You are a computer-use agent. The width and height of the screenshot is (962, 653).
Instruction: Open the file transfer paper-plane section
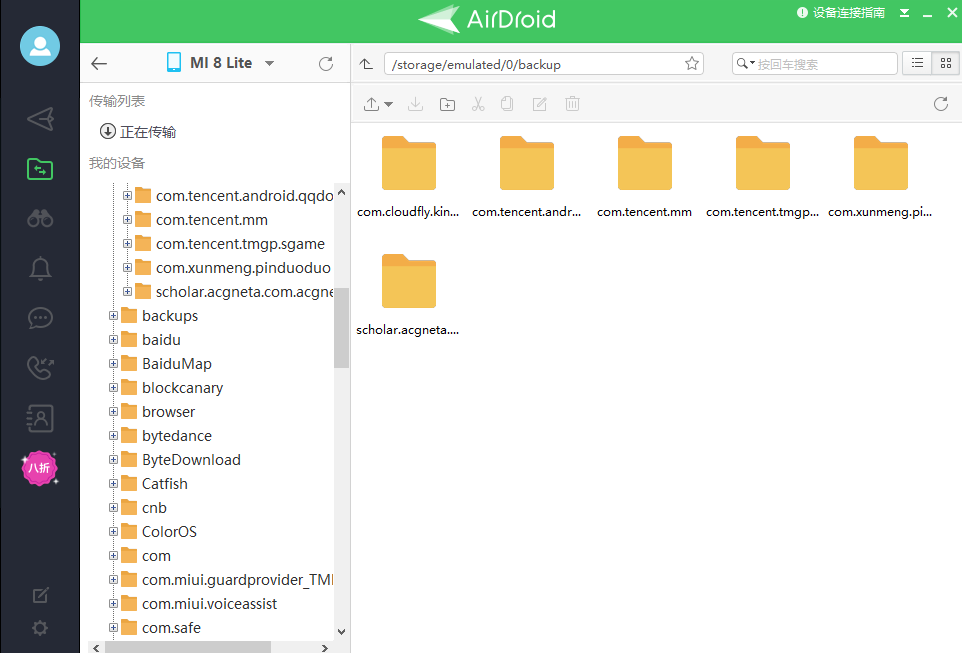[40, 119]
